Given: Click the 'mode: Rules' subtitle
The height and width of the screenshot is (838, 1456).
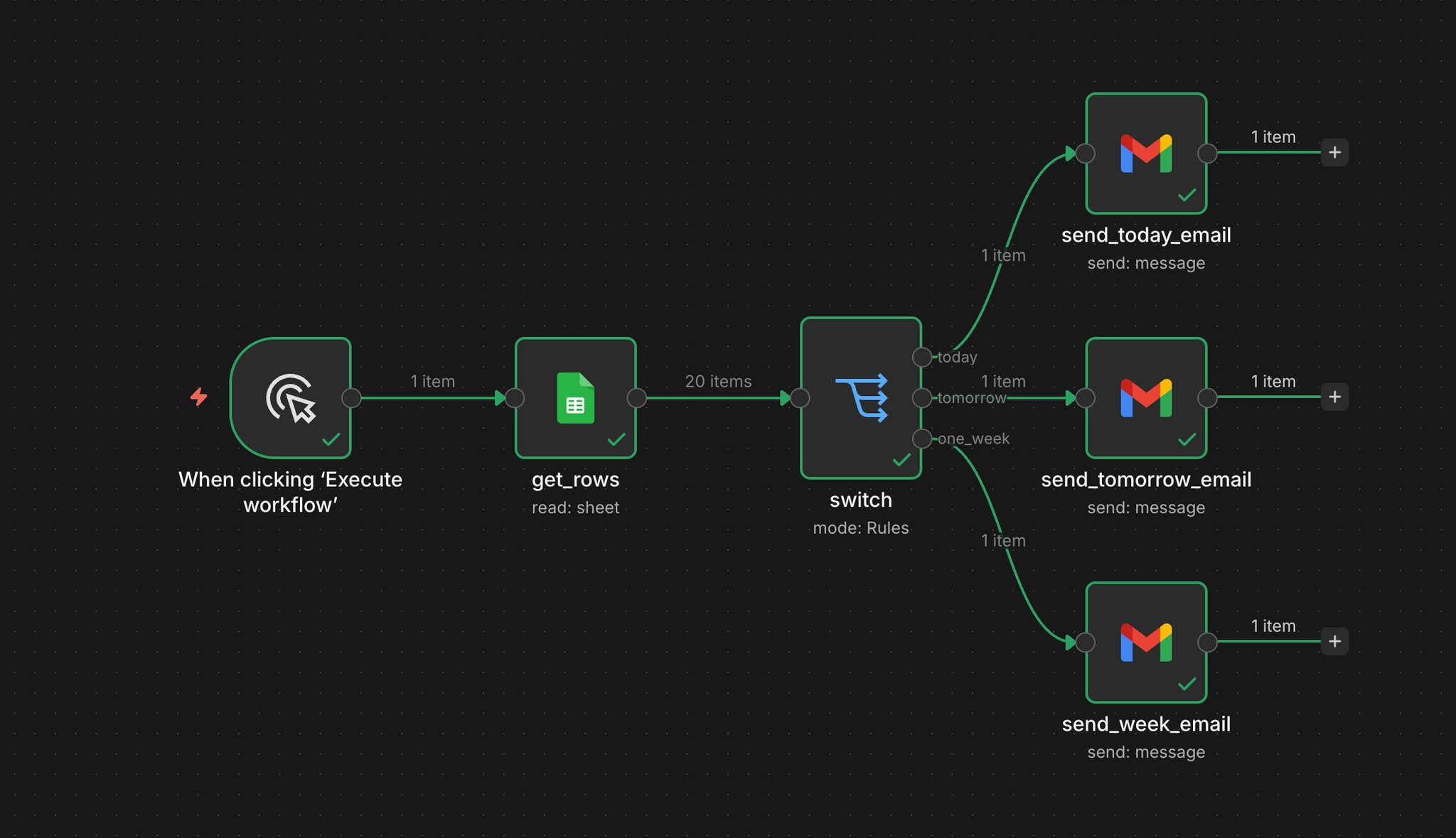Looking at the screenshot, I should (861, 528).
